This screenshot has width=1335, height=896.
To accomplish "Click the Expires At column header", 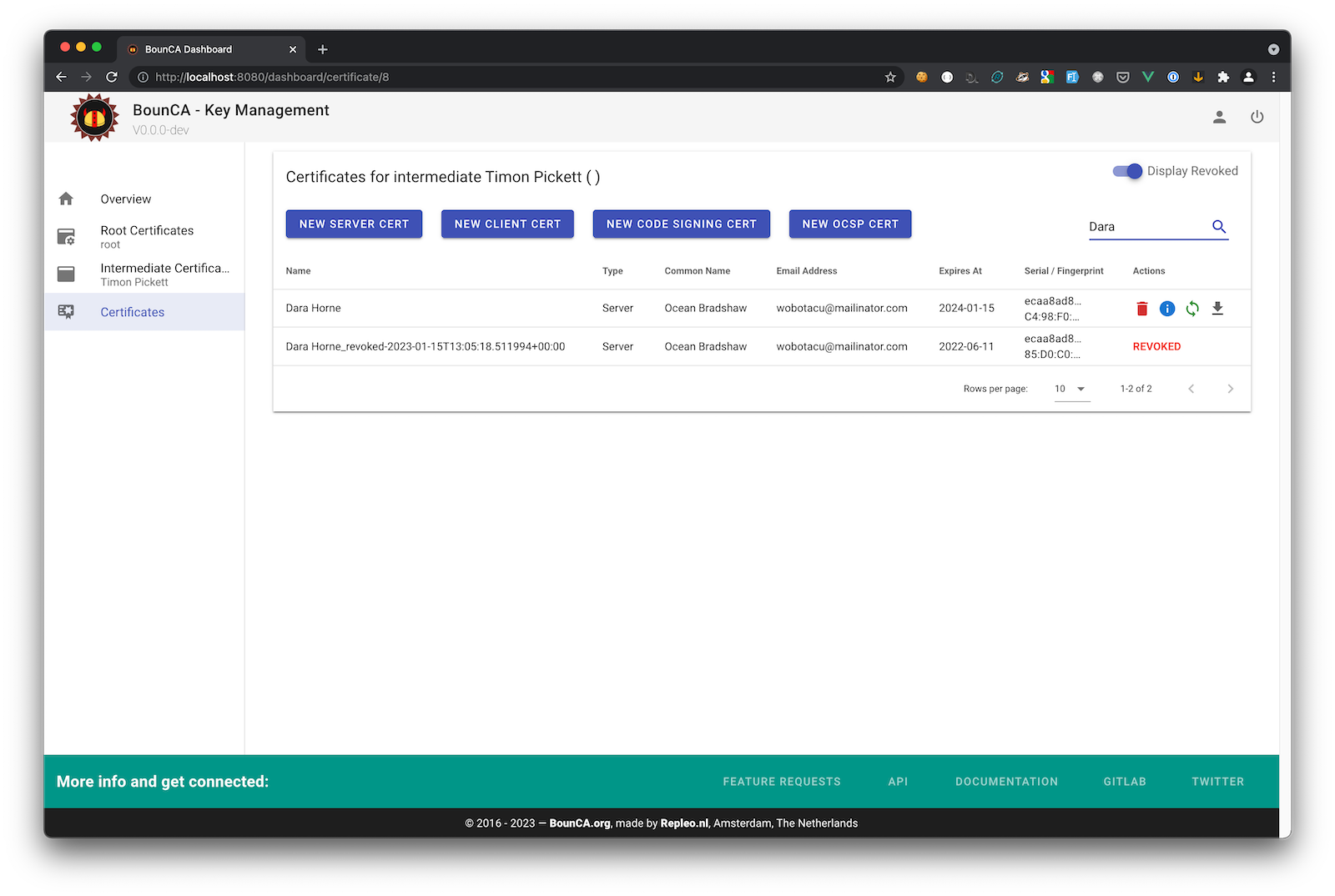I will (x=960, y=271).
